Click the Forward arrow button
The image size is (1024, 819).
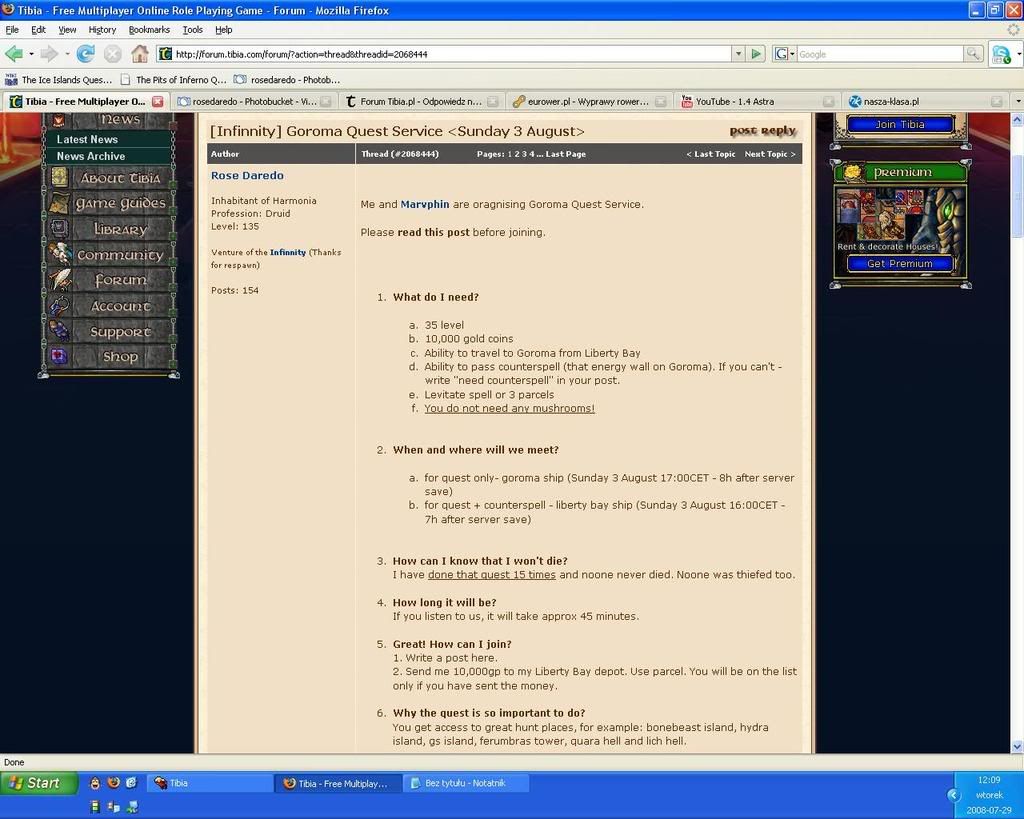(x=49, y=54)
